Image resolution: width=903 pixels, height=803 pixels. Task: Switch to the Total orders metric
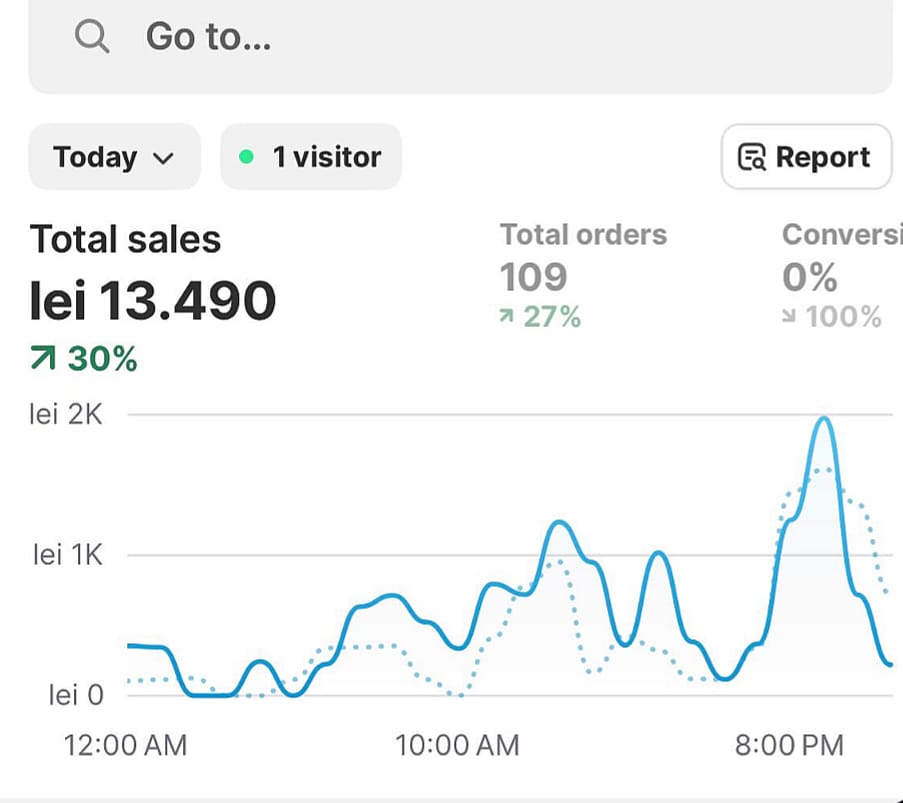pyautogui.click(x=583, y=234)
